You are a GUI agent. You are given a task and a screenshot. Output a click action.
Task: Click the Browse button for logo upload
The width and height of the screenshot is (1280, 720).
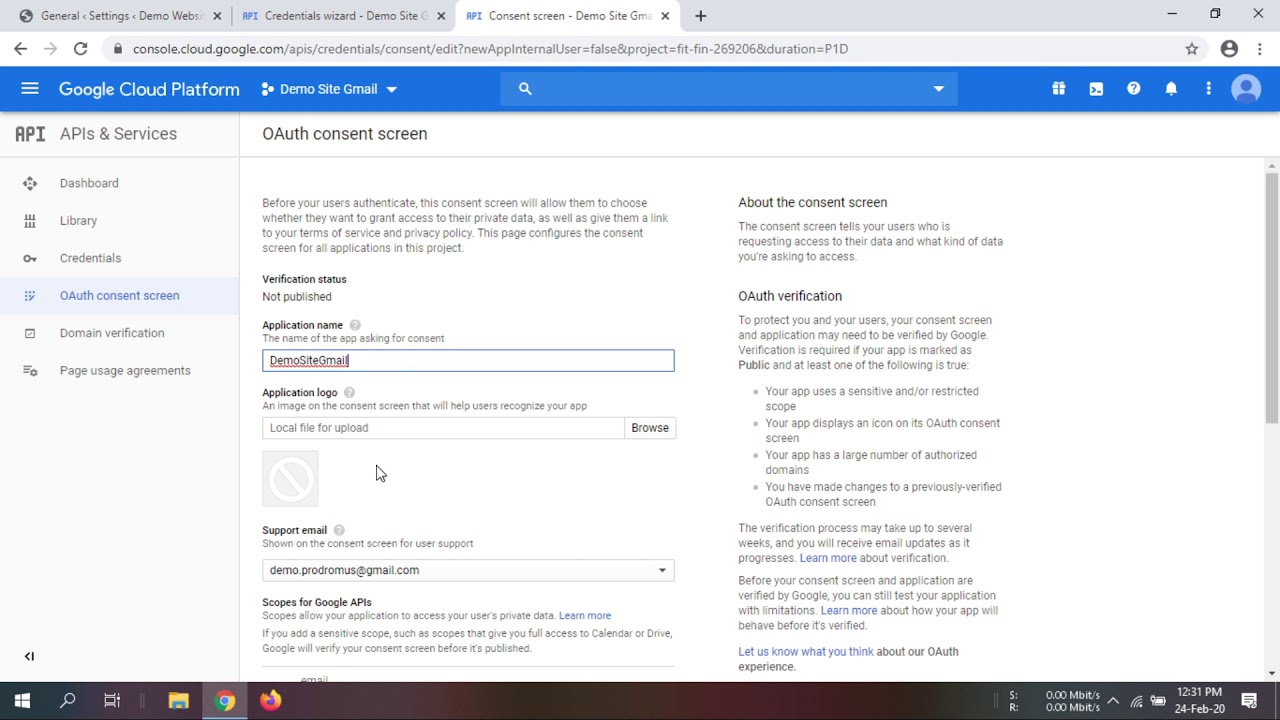click(x=650, y=428)
